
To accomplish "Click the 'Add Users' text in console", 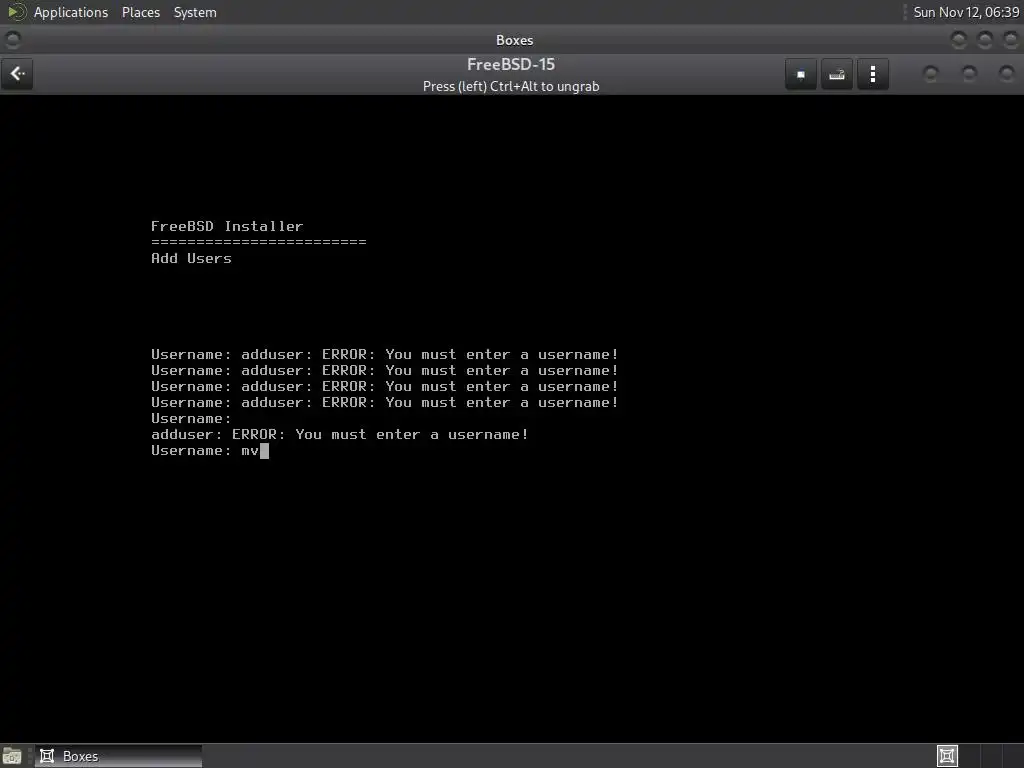I will pos(191,258).
